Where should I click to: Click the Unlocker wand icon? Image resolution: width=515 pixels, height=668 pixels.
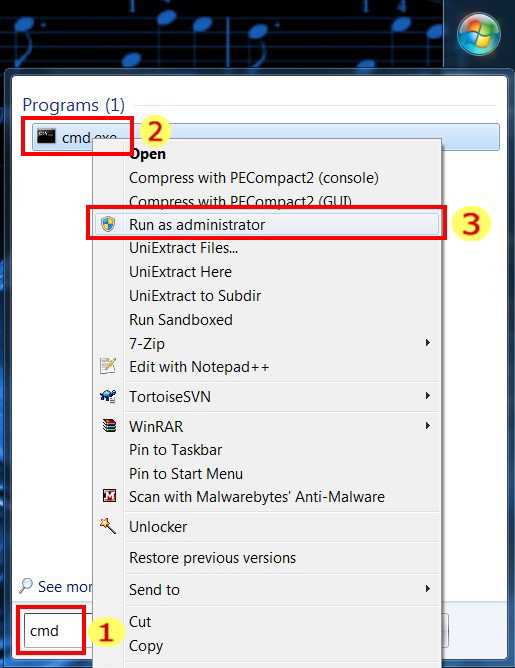point(108,526)
